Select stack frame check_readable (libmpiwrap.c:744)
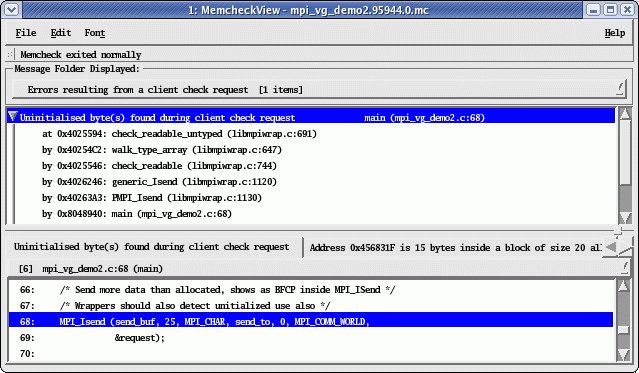The height and width of the screenshot is (373, 639). tap(159, 166)
